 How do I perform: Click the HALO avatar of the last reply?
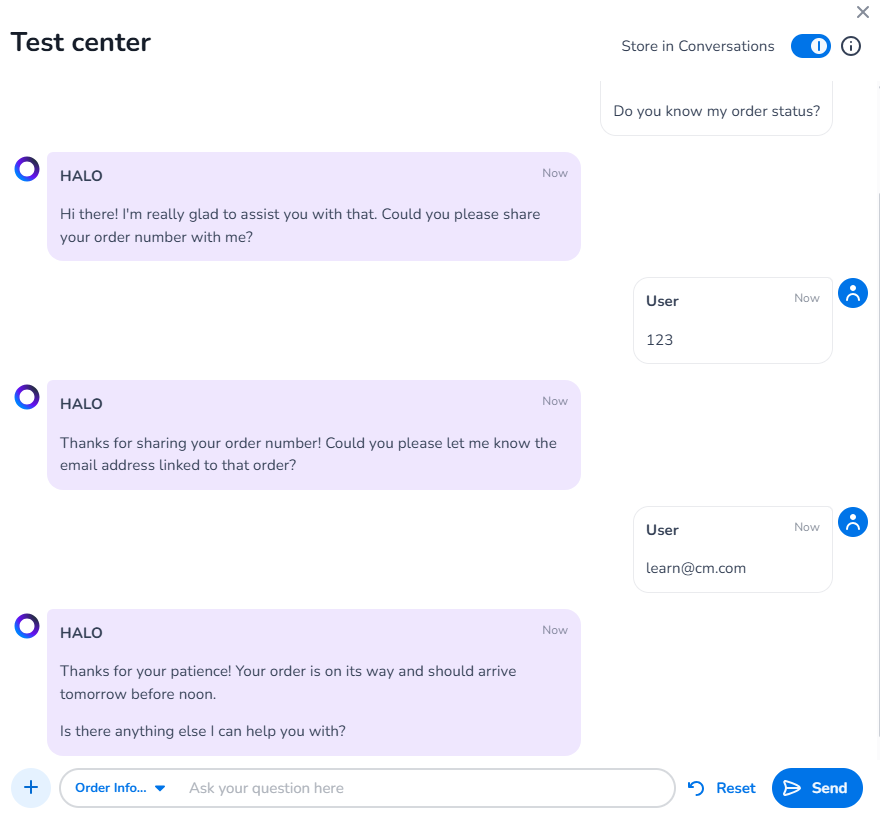click(27, 626)
